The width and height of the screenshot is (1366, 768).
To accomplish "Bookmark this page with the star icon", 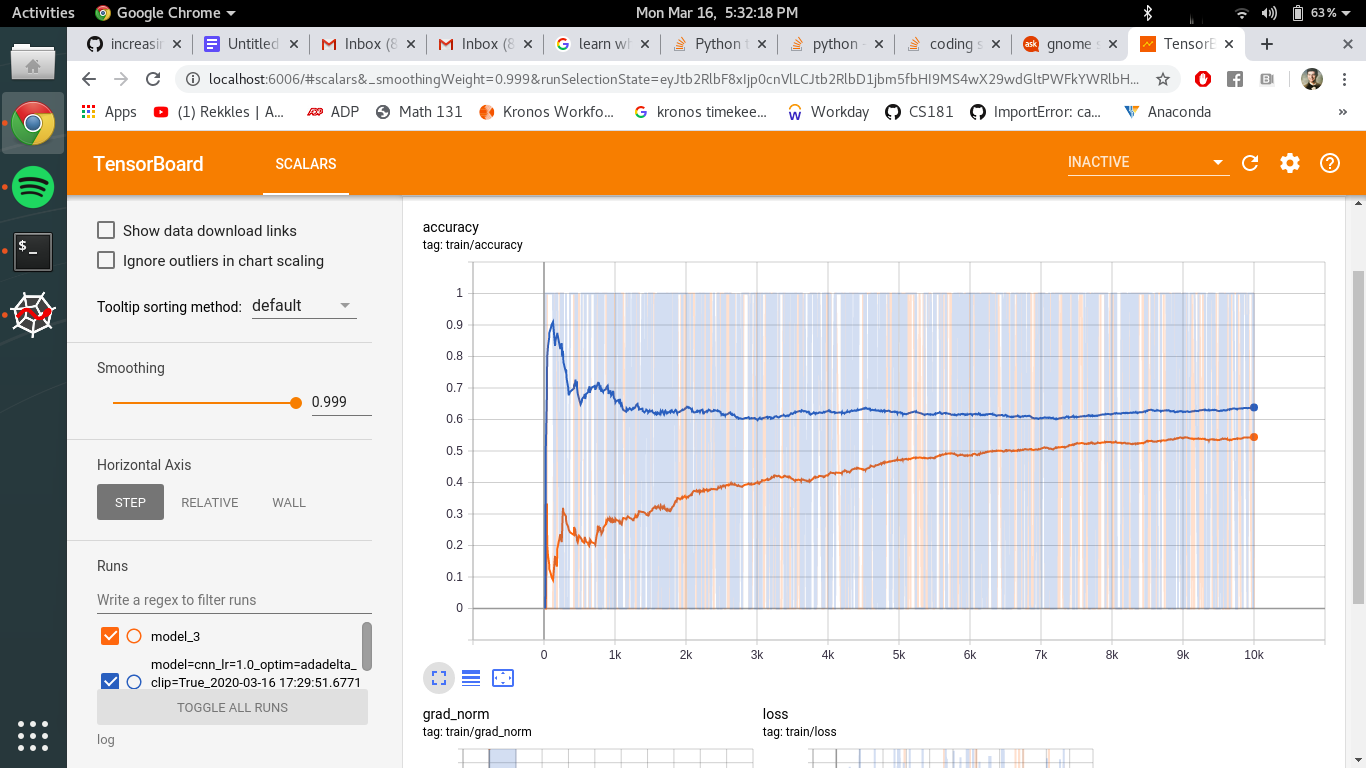I will click(x=1163, y=79).
